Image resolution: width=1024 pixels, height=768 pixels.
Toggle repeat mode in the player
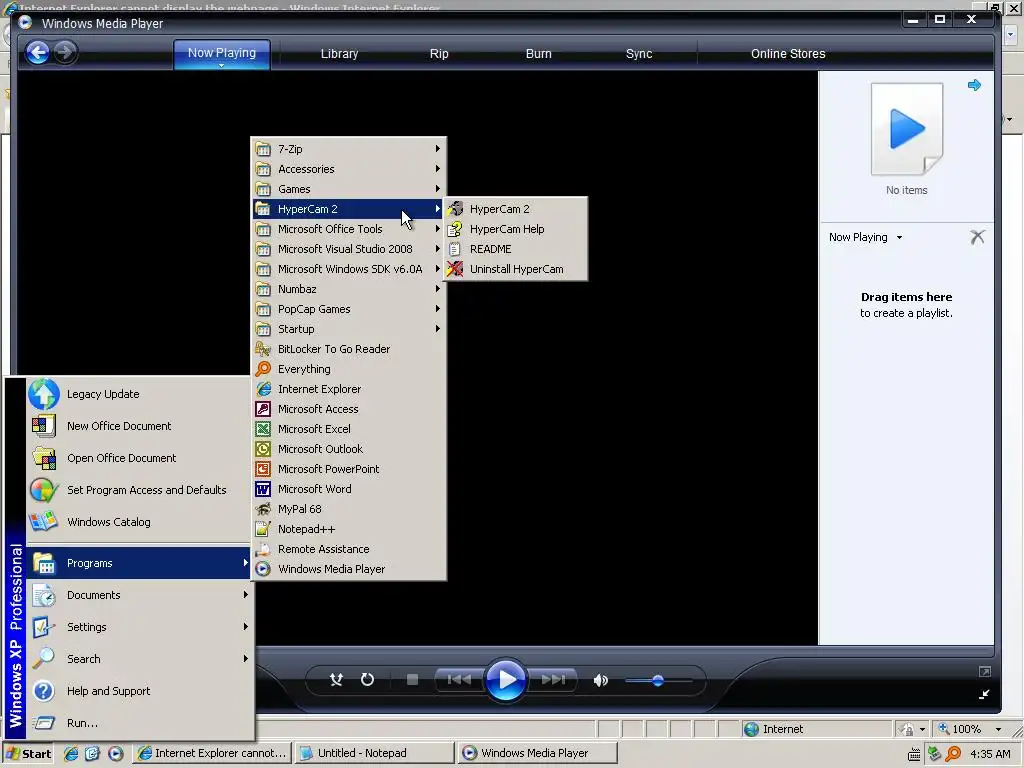pos(368,680)
